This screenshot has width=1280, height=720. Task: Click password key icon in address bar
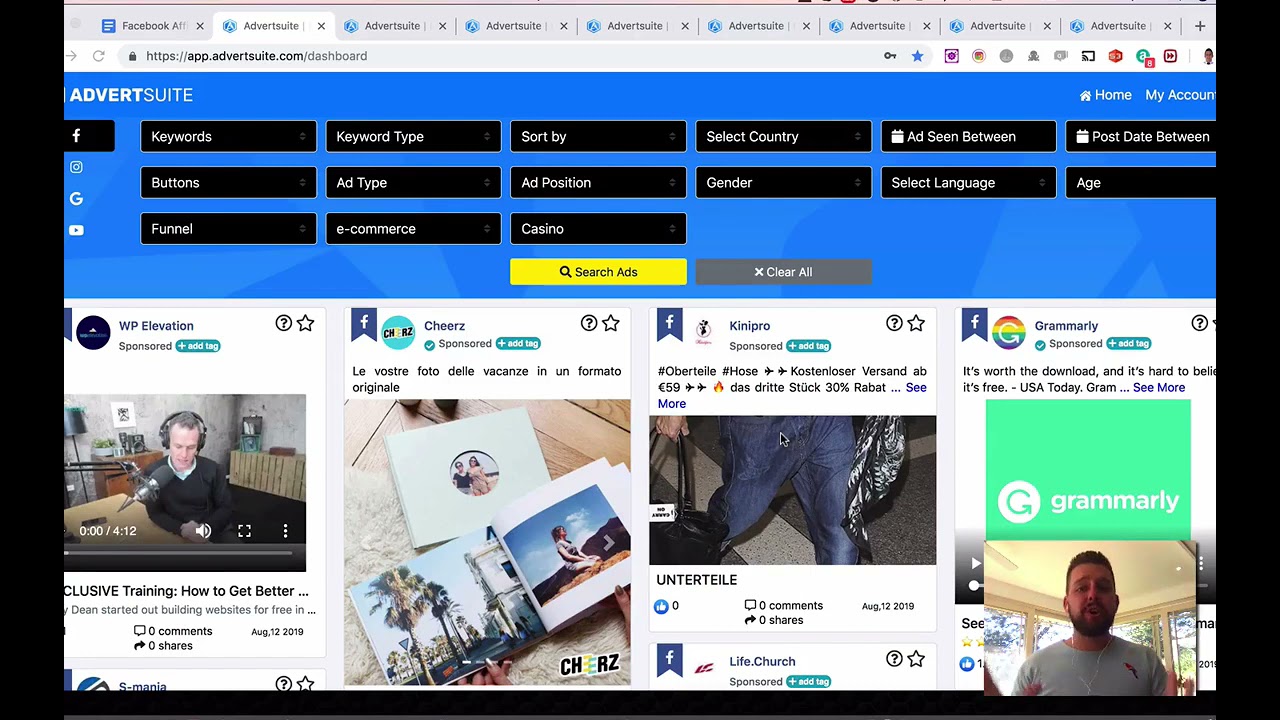[890, 56]
